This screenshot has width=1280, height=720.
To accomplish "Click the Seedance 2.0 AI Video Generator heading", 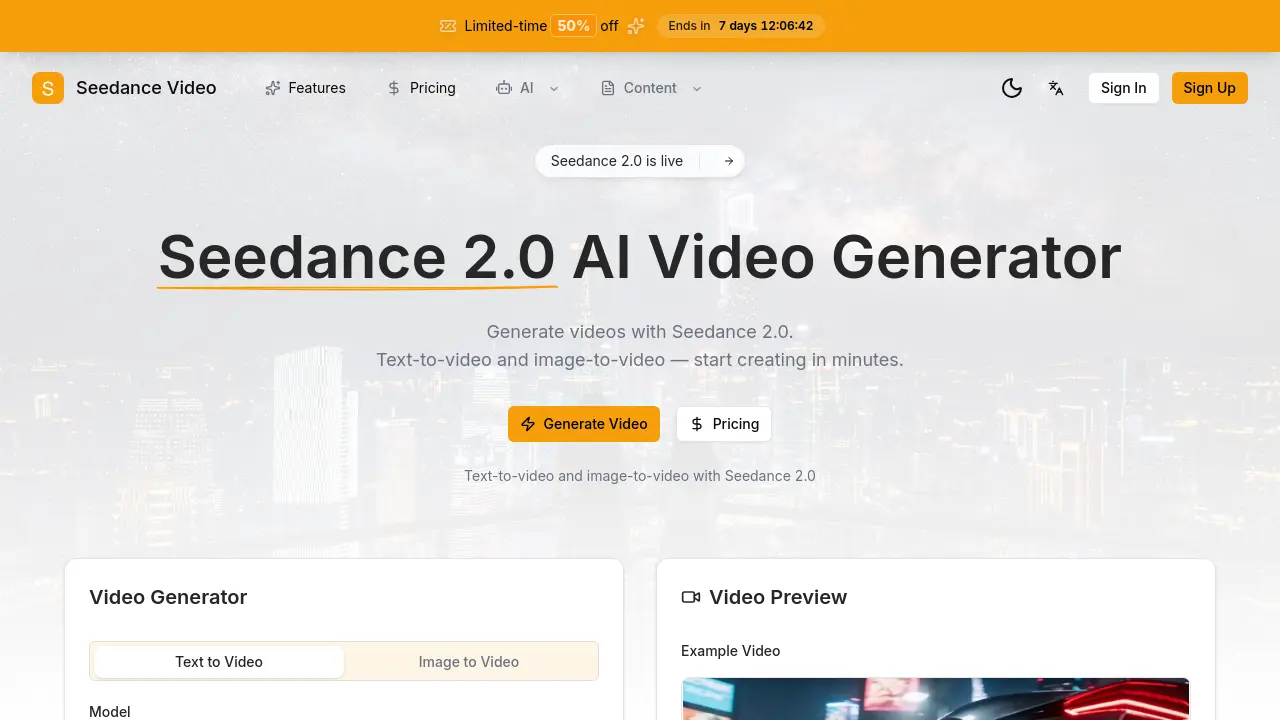I will 640,257.
